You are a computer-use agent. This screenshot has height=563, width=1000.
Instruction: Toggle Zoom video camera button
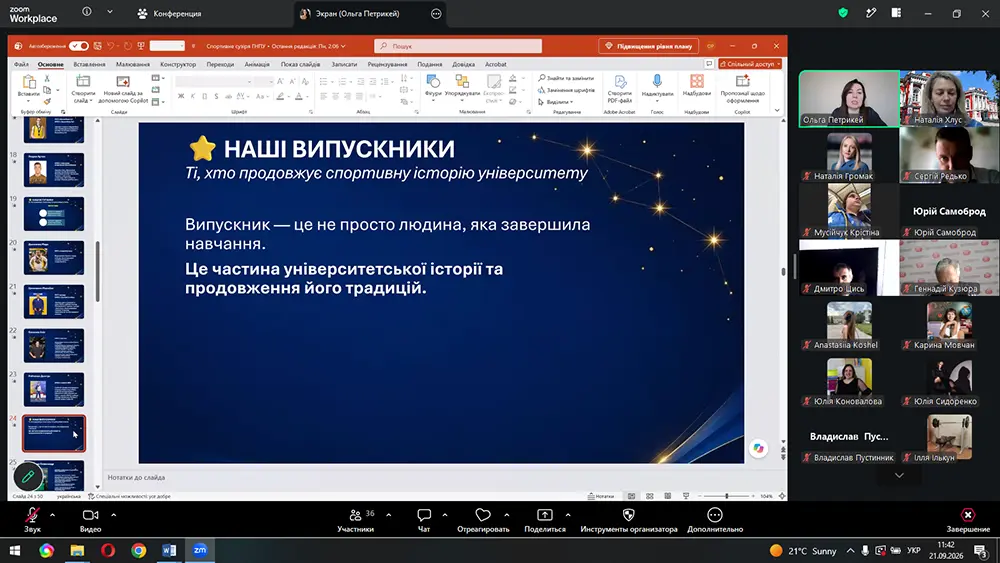(90, 515)
